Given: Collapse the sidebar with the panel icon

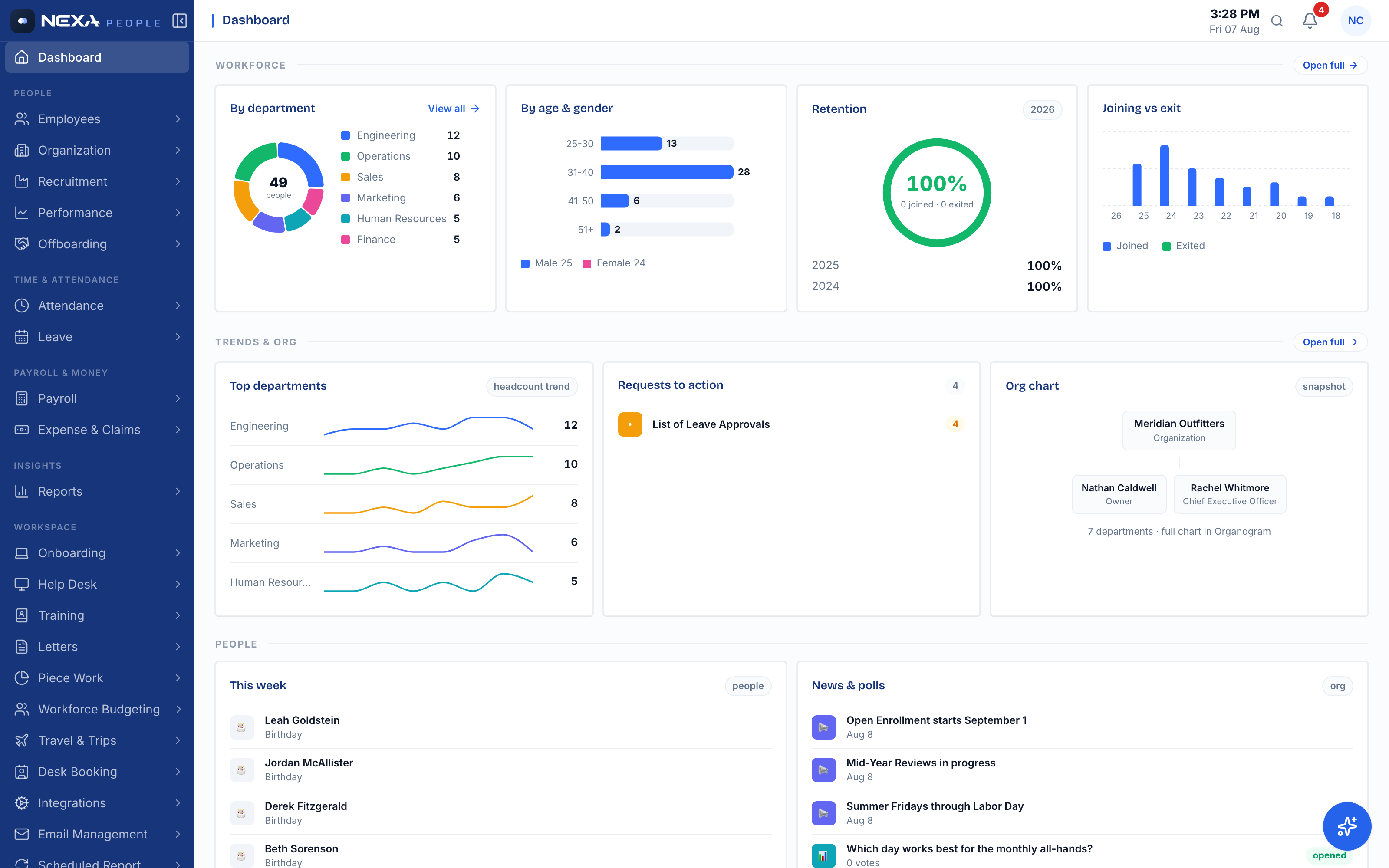Looking at the screenshot, I should (x=180, y=21).
